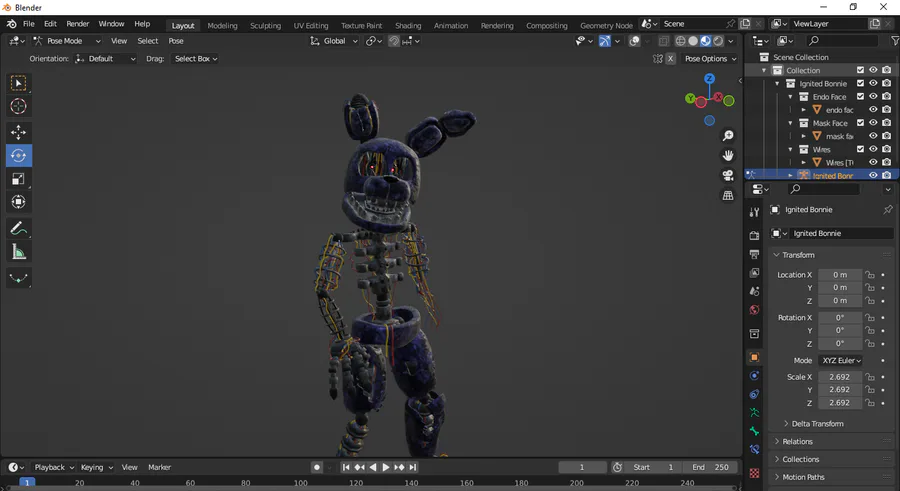Image resolution: width=900 pixels, height=491 pixels.
Task: Switch to the Shading workspace tab
Action: pos(408,25)
